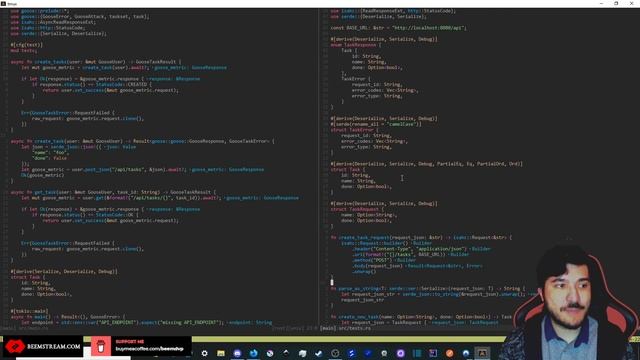Click '.uri(format!' builder line
Viewport: 640px width, 360px height.
(x=411, y=255)
